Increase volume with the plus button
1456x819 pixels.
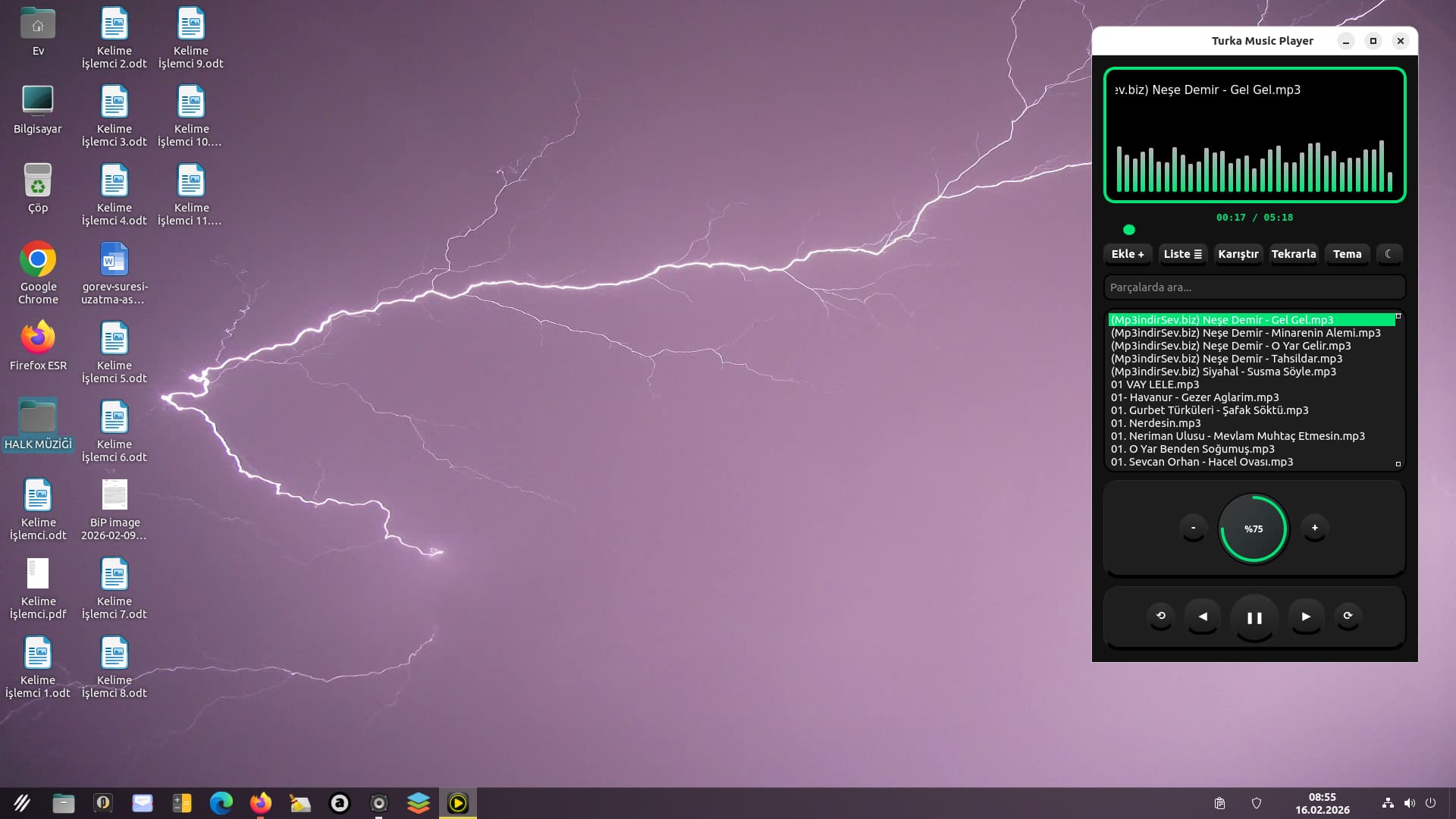tap(1315, 528)
